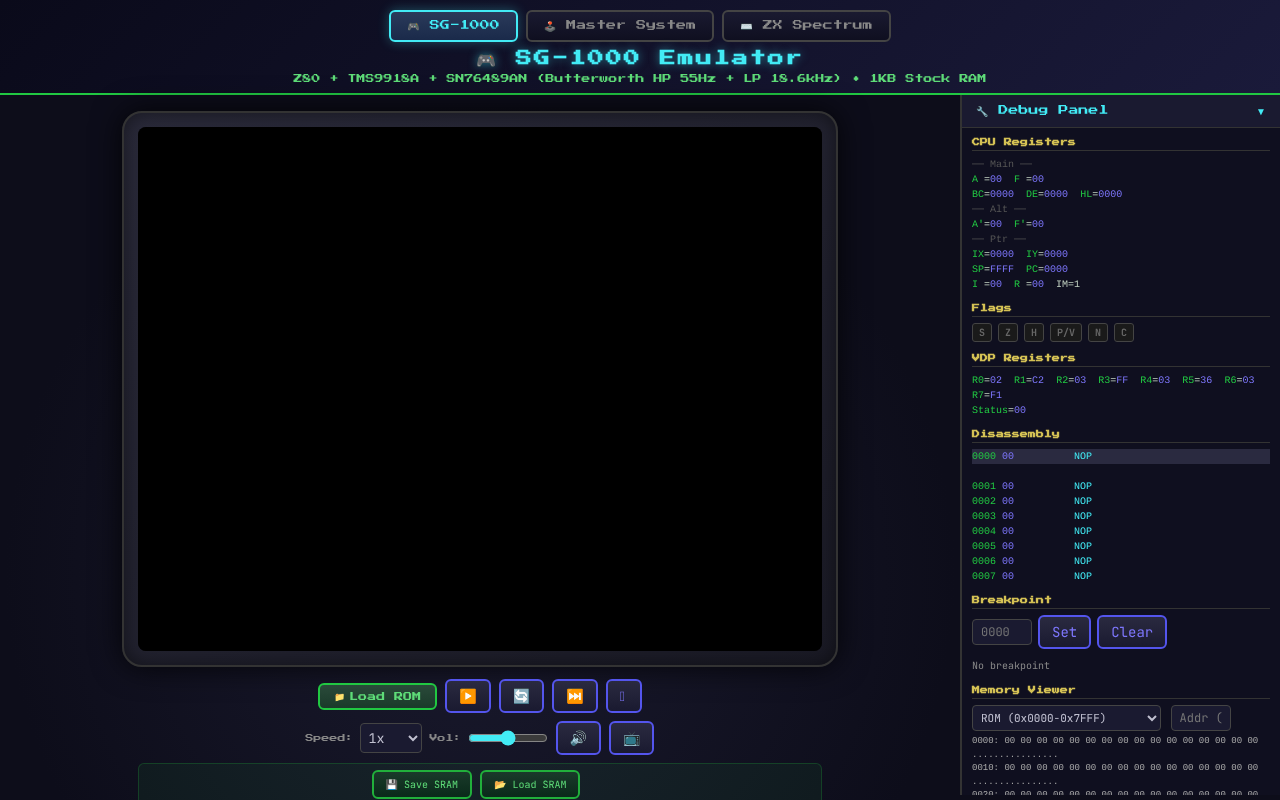1280x800 pixels.
Task: Click Load SRAM button
Action: (530, 784)
